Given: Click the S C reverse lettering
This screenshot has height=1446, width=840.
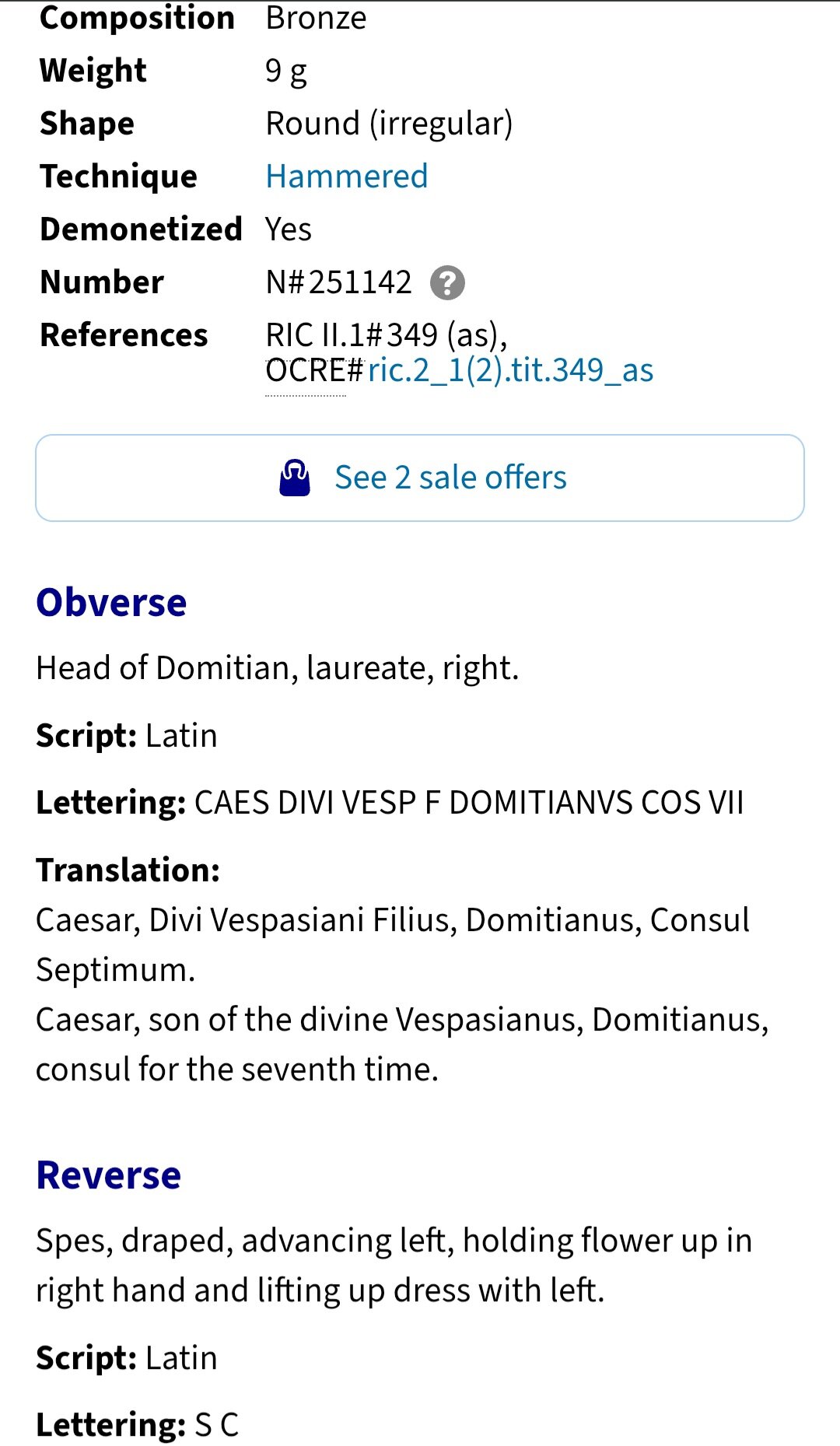Looking at the screenshot, I should point(216,1425).
